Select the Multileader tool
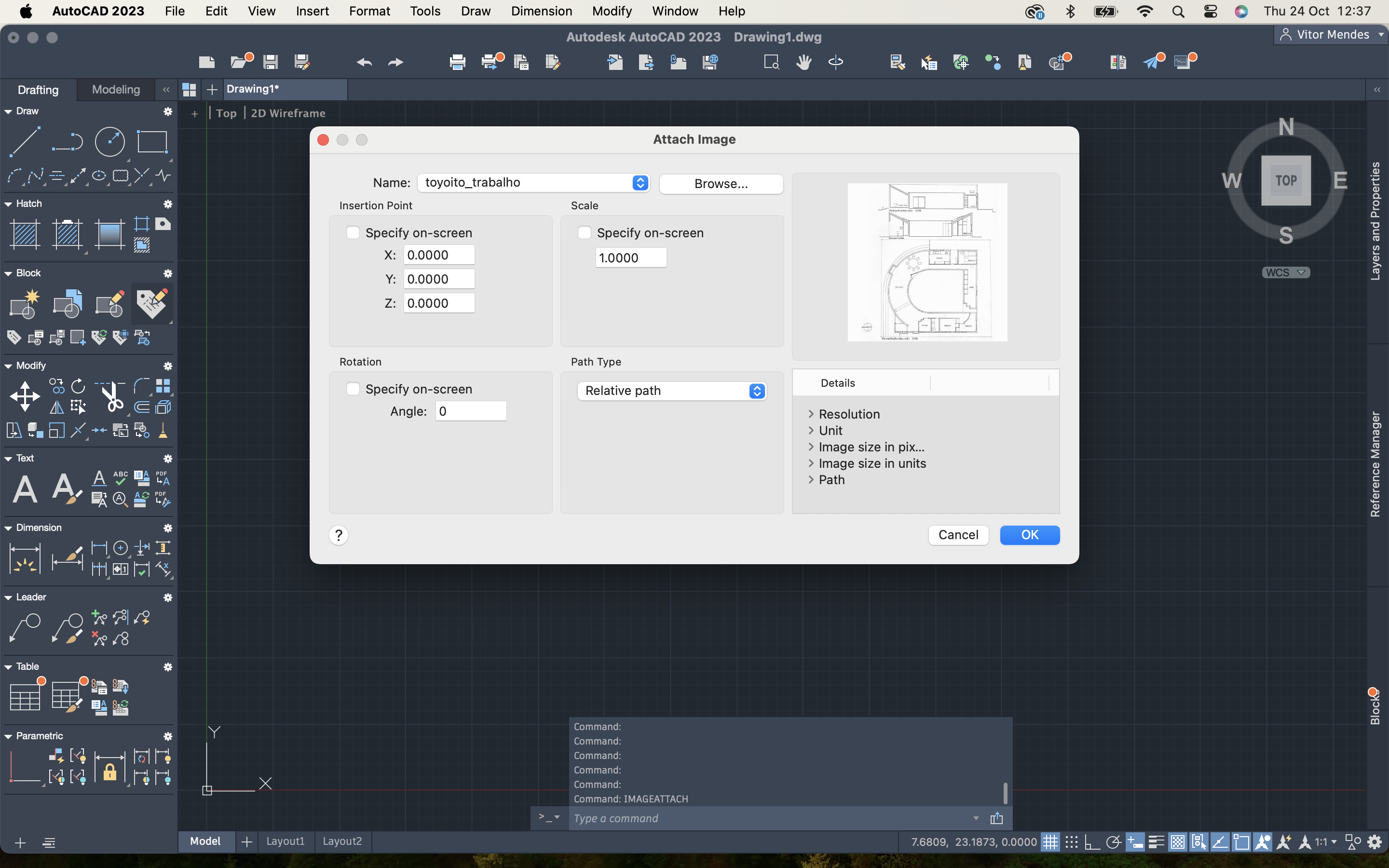This screenshot has height=868, width=1389. 25,627
